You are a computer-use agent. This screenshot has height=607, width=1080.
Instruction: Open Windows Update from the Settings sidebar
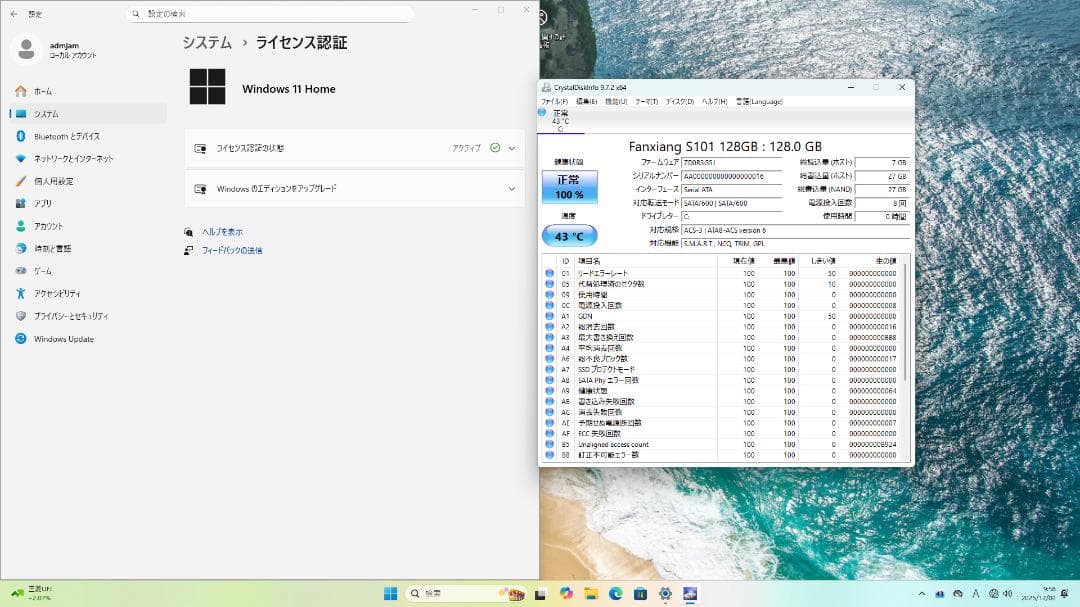click(58, 339)
